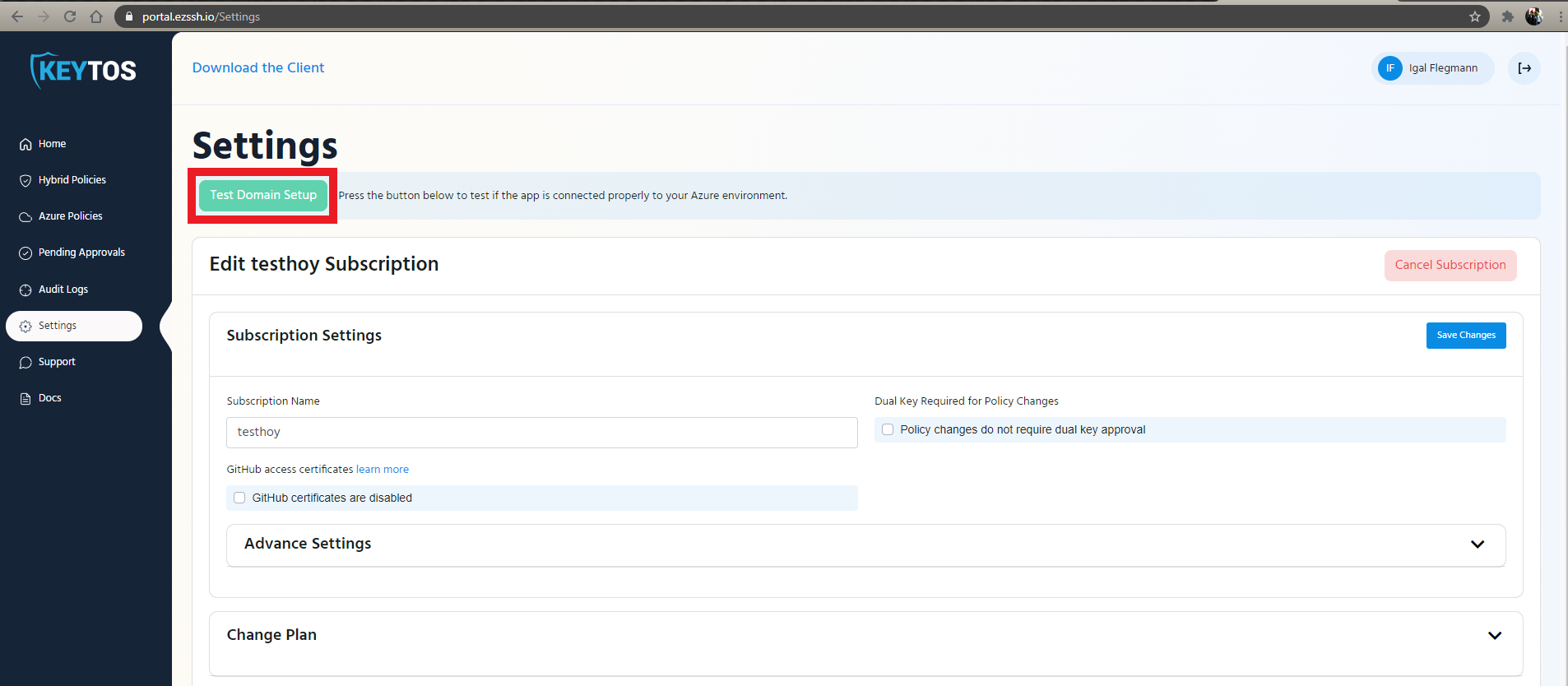1568x686 pixels.
Task: Click the logout icon in top right
Action: pos(1524,68)
